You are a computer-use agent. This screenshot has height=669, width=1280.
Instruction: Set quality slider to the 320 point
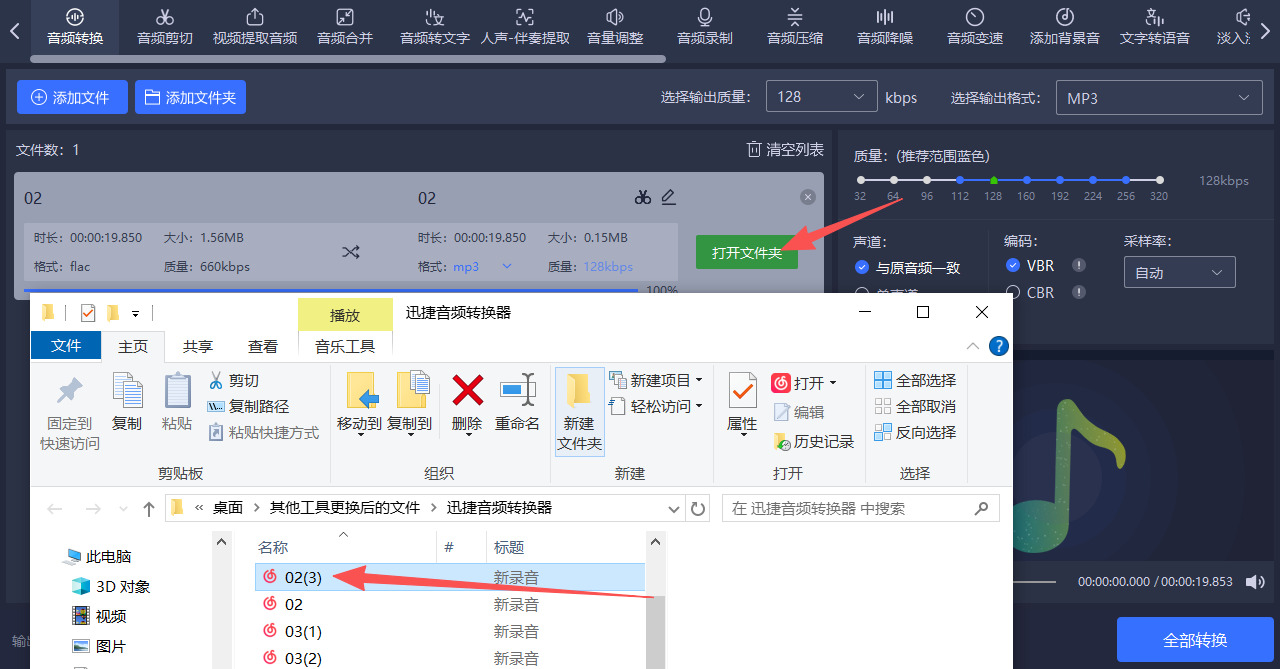point(1160,181)
